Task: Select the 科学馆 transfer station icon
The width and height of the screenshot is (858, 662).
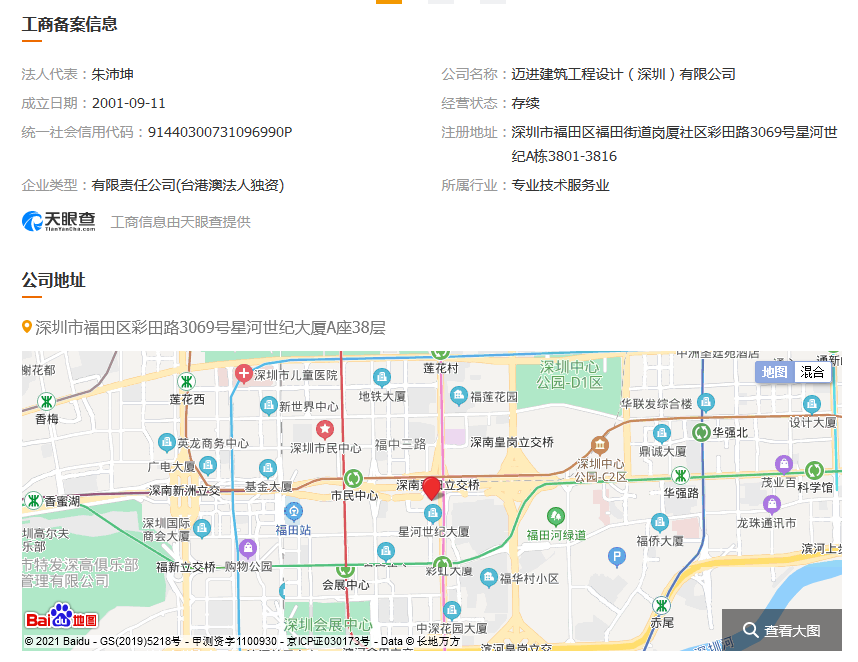Action: coord(814,470)
